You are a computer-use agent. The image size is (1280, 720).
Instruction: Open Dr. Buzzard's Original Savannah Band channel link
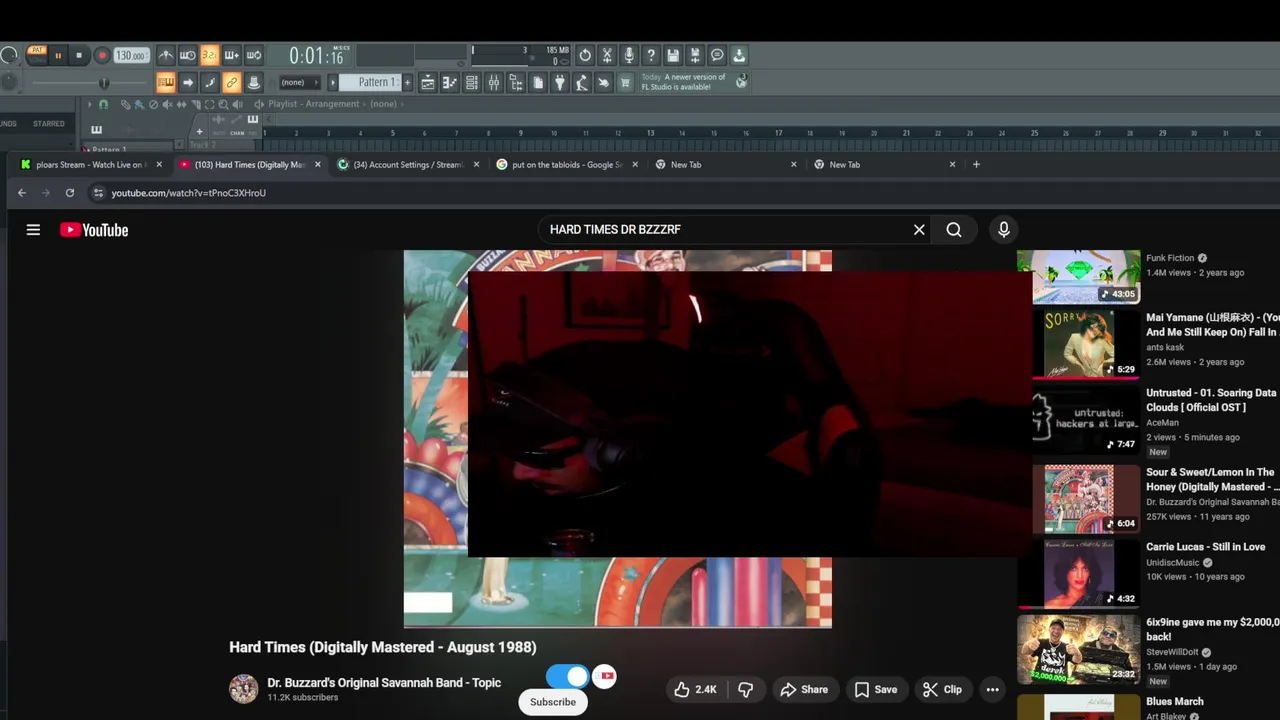[x=384, y=683]
